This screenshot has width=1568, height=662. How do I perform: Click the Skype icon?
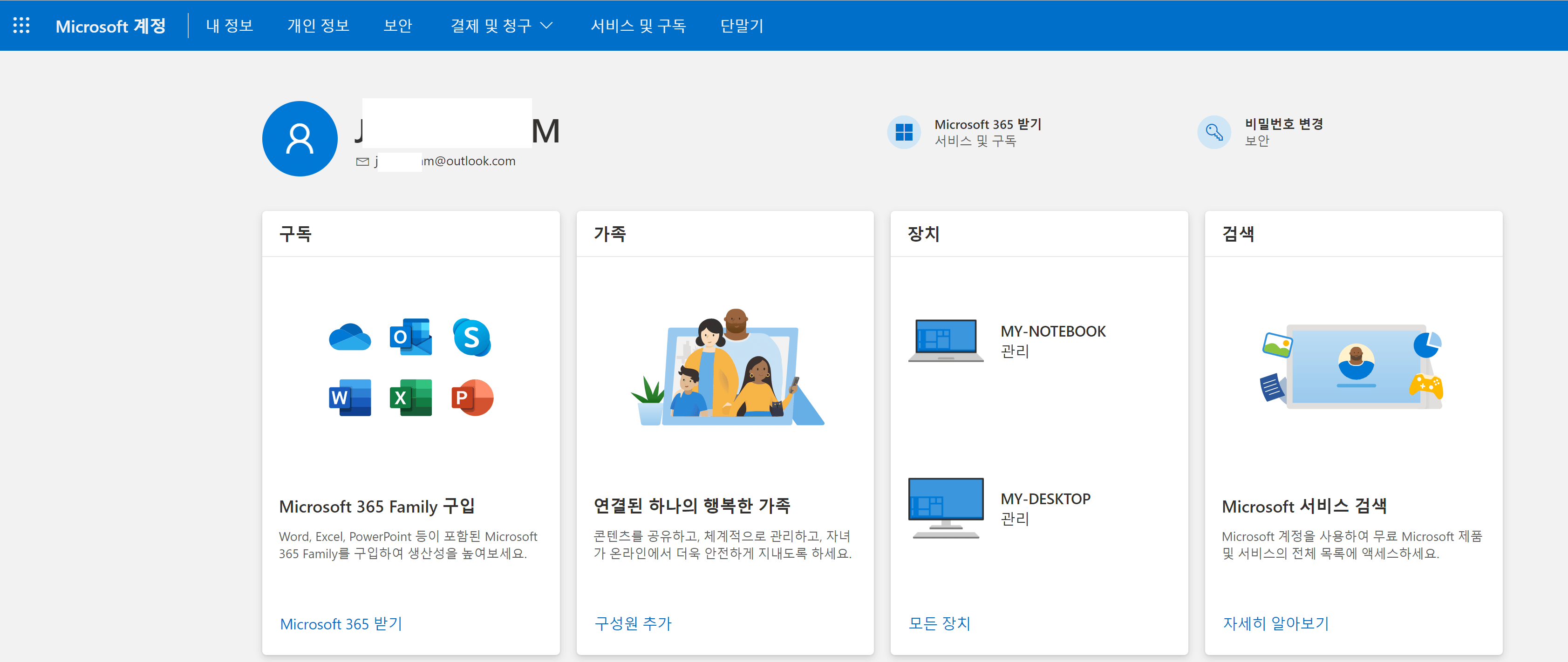pyautogui.click(x=472, y=337)
